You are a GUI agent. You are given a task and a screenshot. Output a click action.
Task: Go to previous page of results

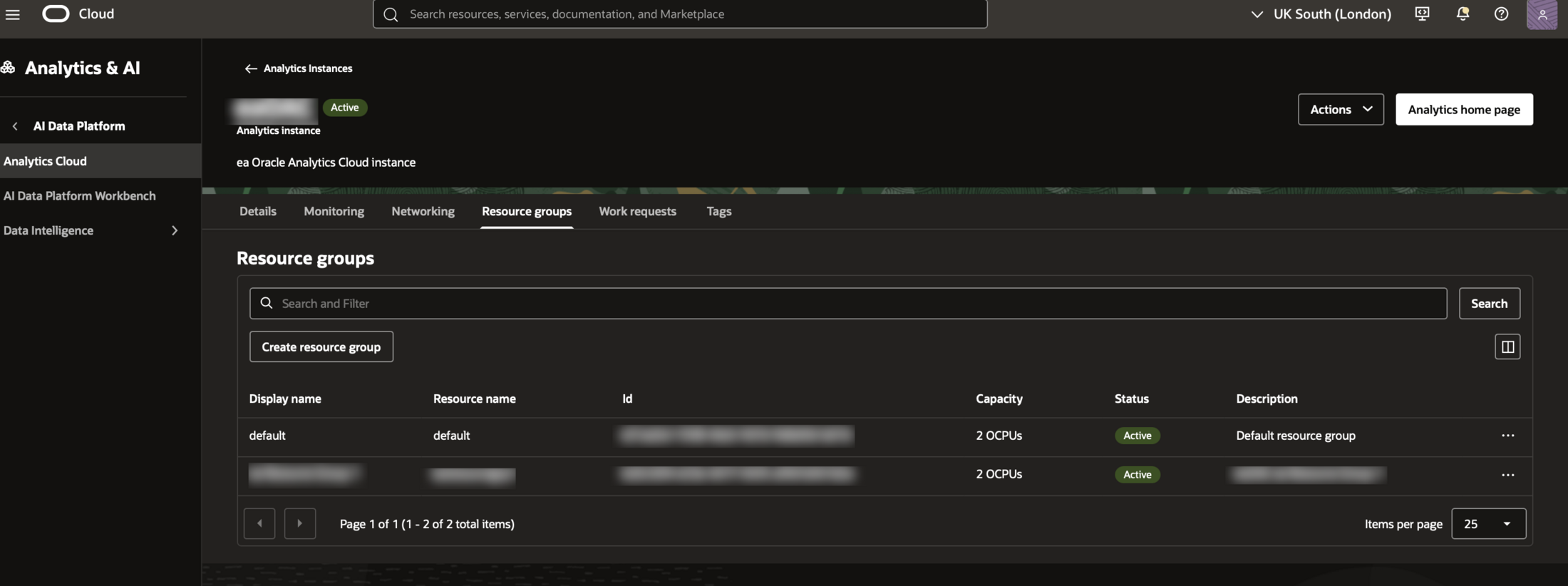coord(259,524)
